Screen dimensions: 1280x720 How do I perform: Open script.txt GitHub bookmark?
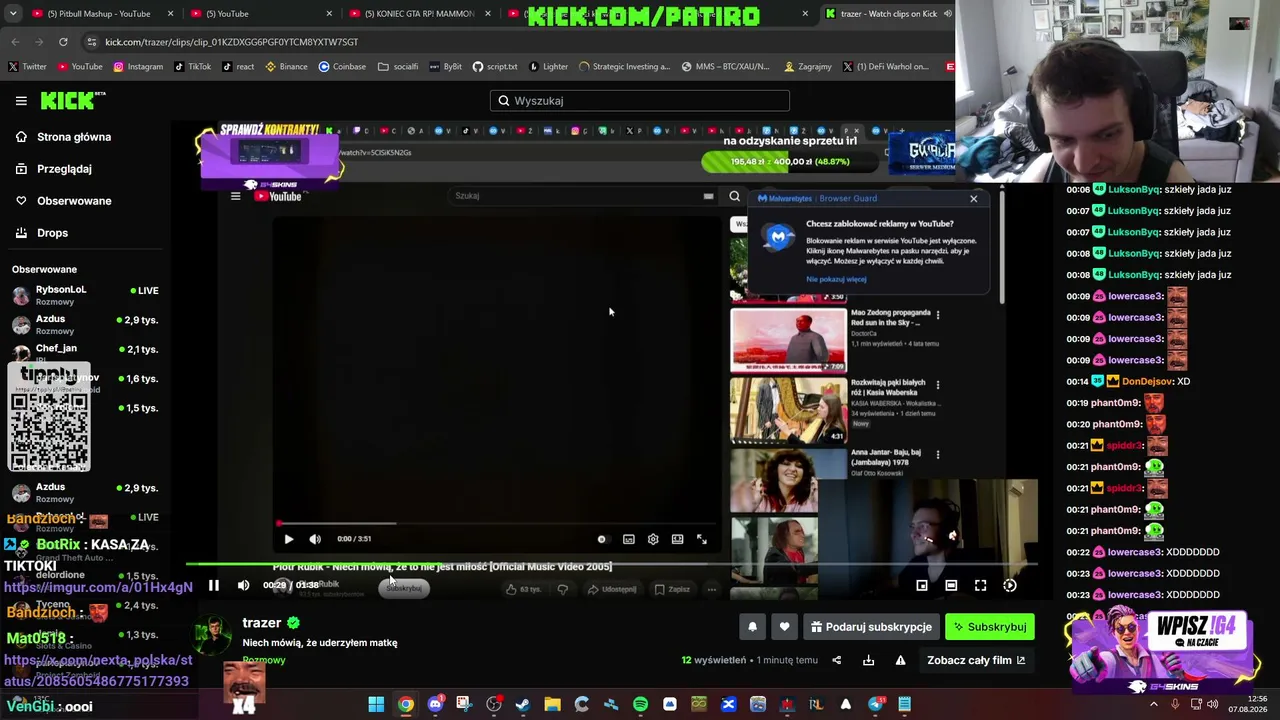coord(495,67)
